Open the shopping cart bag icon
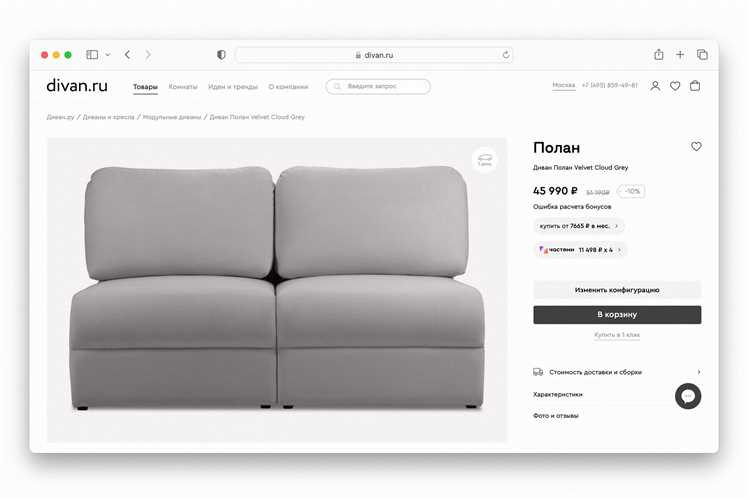 tap(695, 86)
